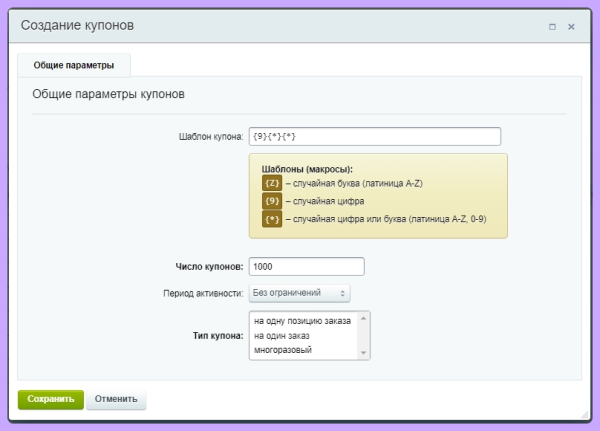
Task: Click the Число купонов input field
Action: point(306,267)
